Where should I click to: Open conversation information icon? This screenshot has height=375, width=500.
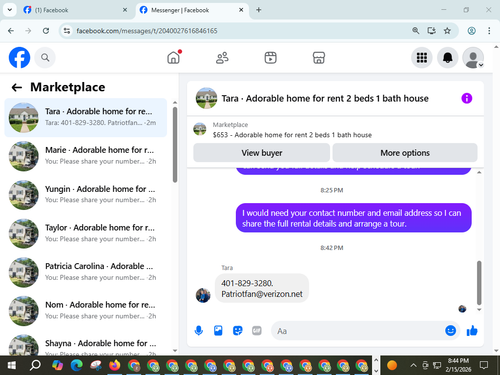(x=467, y=98)
